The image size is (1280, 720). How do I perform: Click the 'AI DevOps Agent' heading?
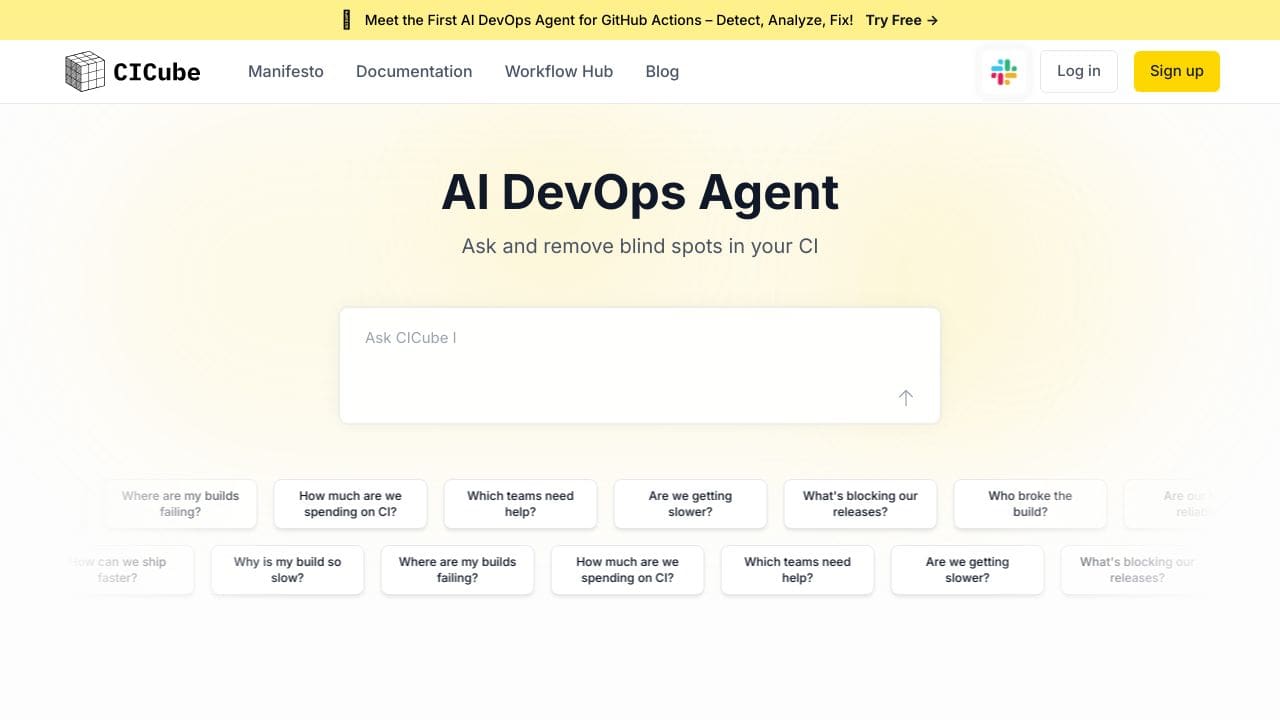click(640, 192)
